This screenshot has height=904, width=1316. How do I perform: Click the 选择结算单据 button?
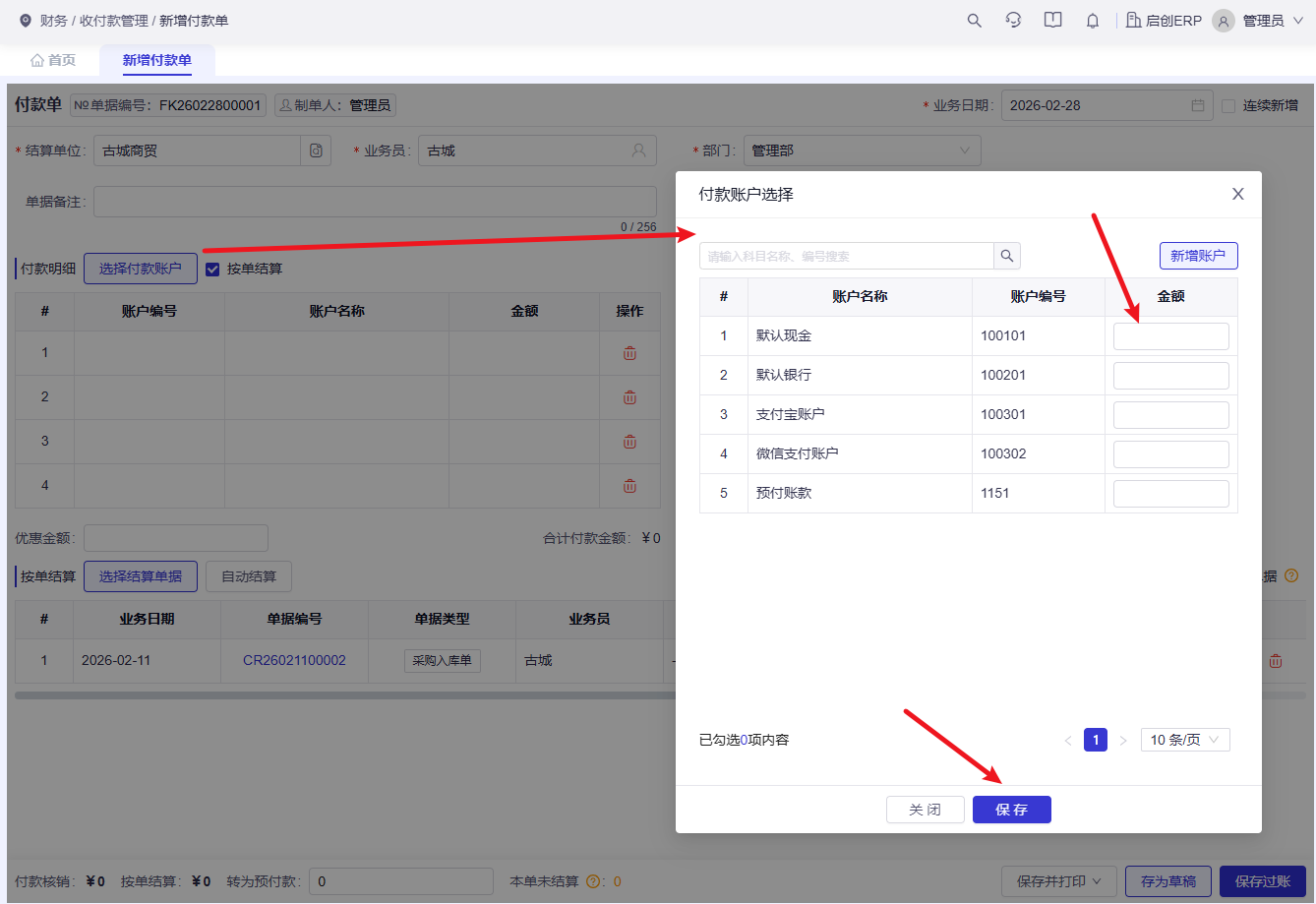point(141,576)
